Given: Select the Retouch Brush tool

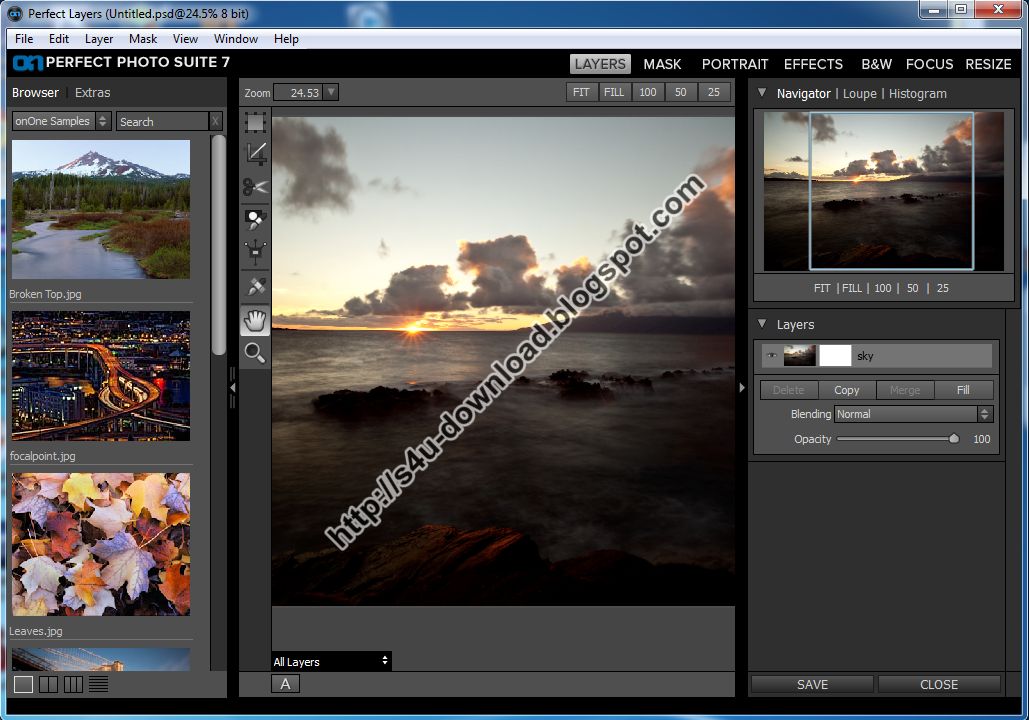Looking at the screenshot, I should coord(255,286).
